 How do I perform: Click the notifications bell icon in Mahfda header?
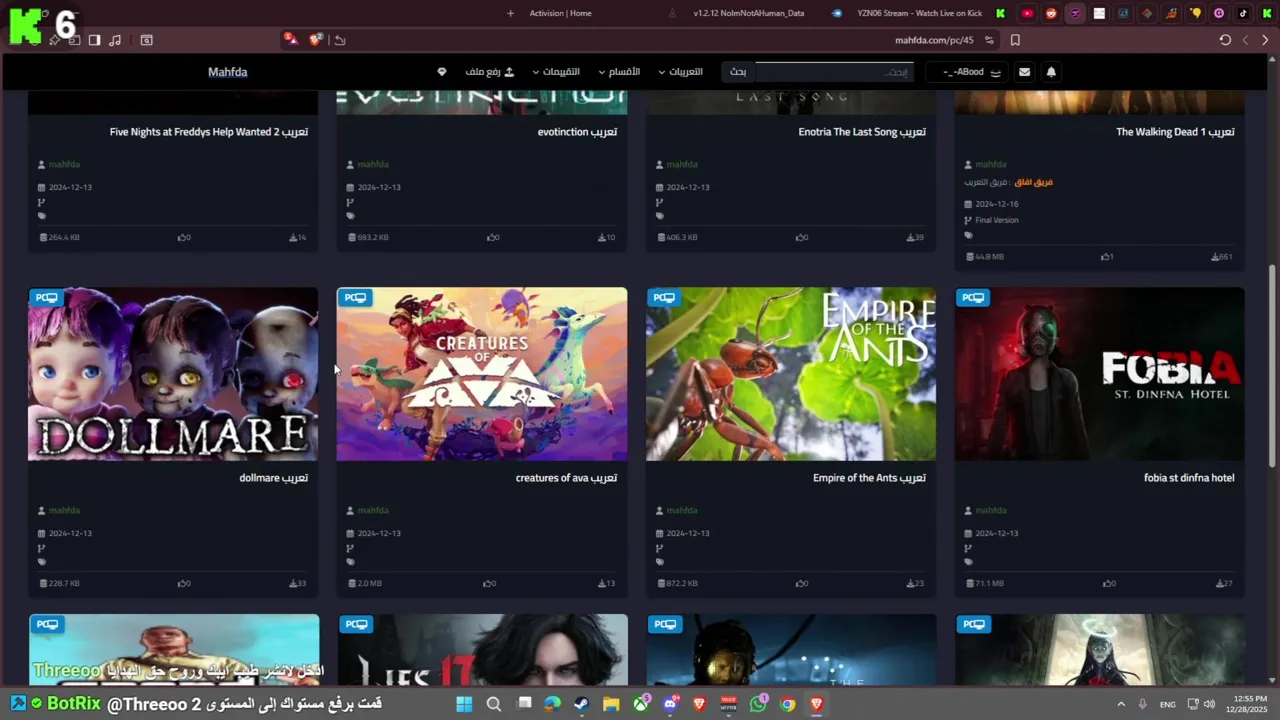(1051, 72)
